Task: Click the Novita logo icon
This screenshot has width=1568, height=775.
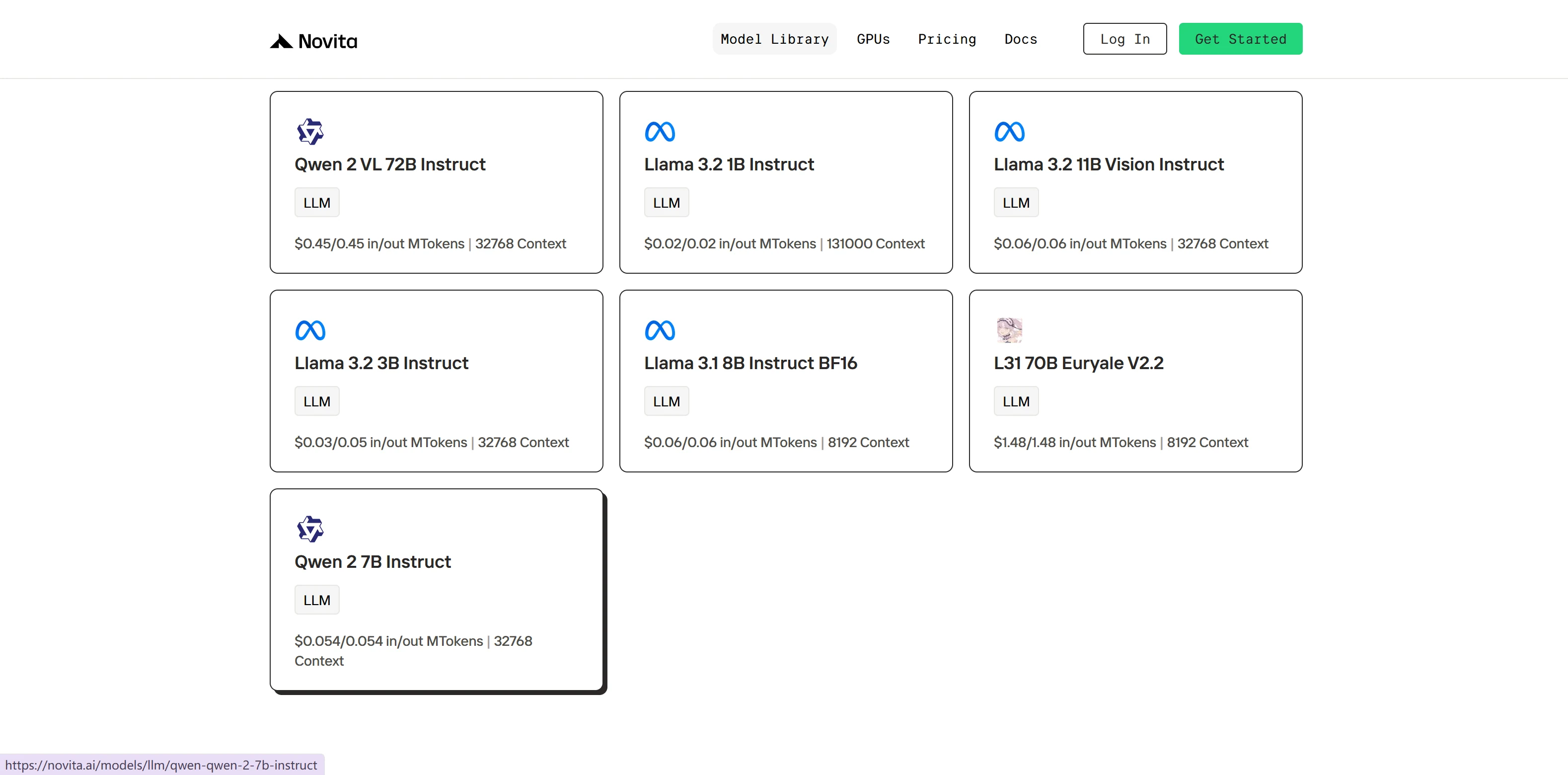Action: click(281, 41)
